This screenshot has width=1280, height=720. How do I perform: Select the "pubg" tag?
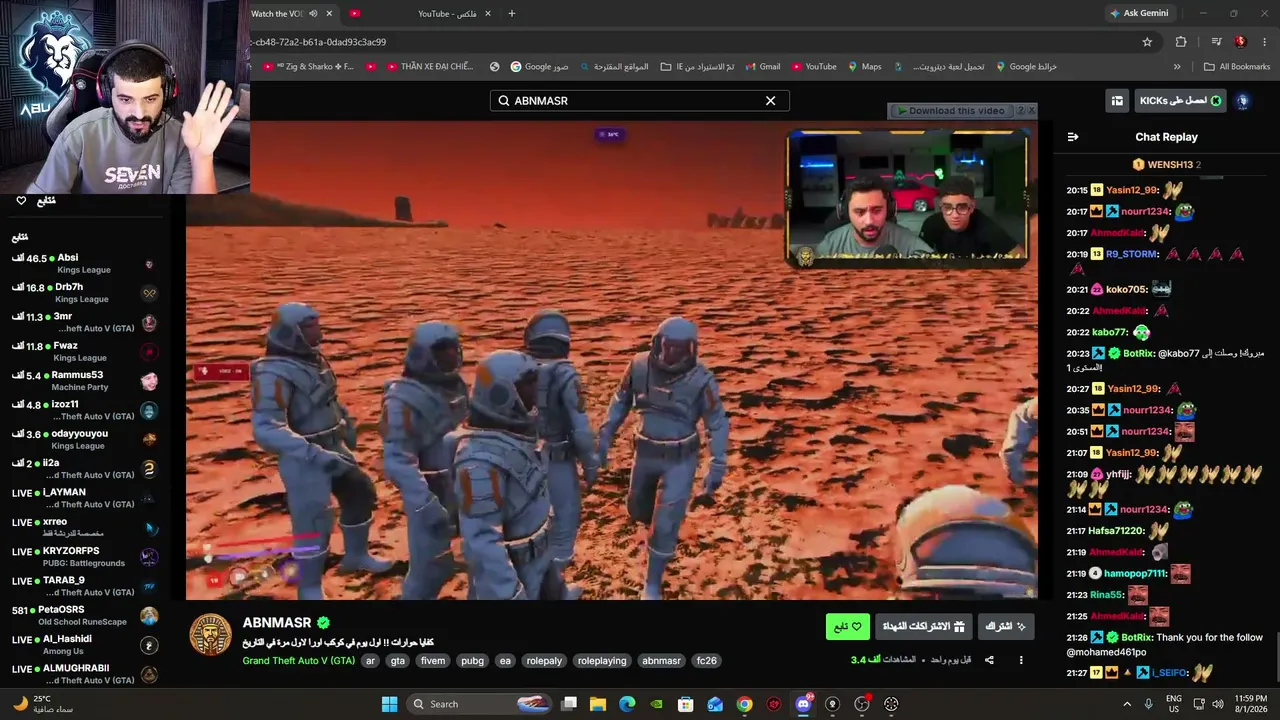click(472, 661)
